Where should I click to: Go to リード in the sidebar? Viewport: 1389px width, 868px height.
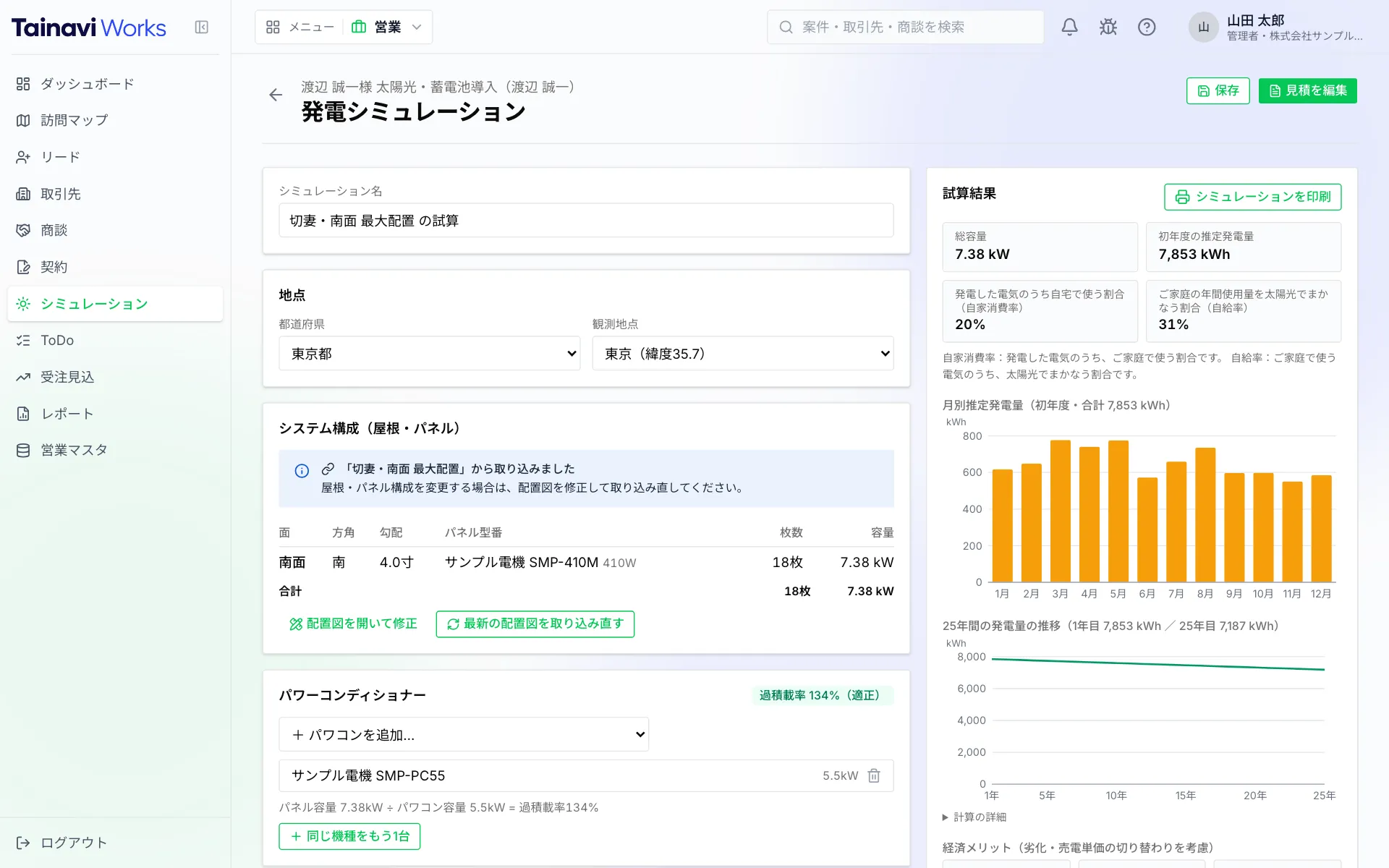115,157
